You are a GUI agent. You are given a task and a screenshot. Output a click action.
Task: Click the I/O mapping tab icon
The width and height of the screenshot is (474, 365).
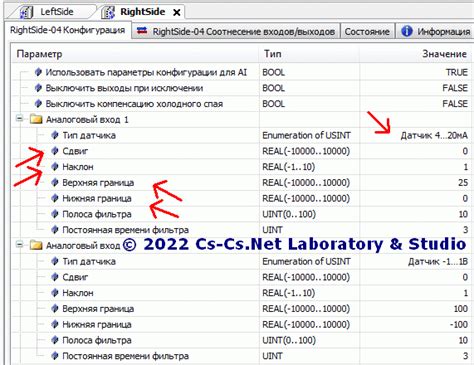[142, 31]
